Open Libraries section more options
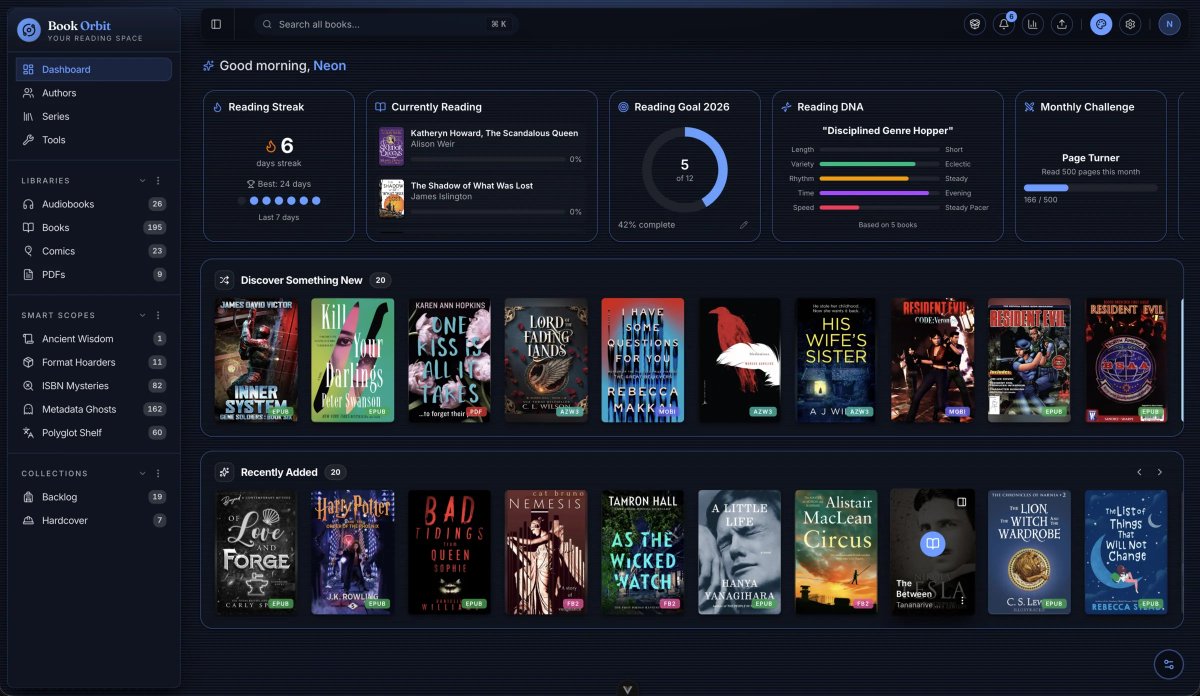 pyautogui.click(x=158, y=181)
